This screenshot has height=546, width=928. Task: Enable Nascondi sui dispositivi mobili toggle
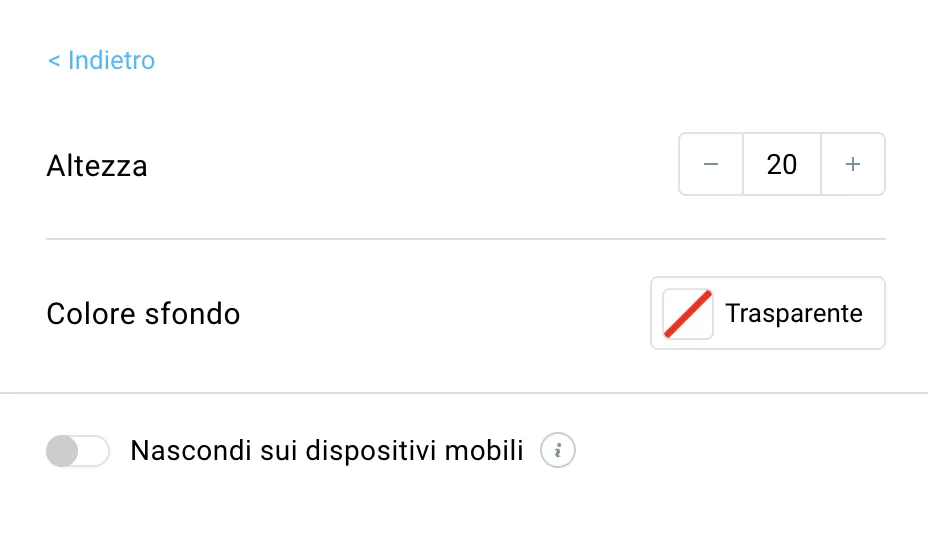78,451
